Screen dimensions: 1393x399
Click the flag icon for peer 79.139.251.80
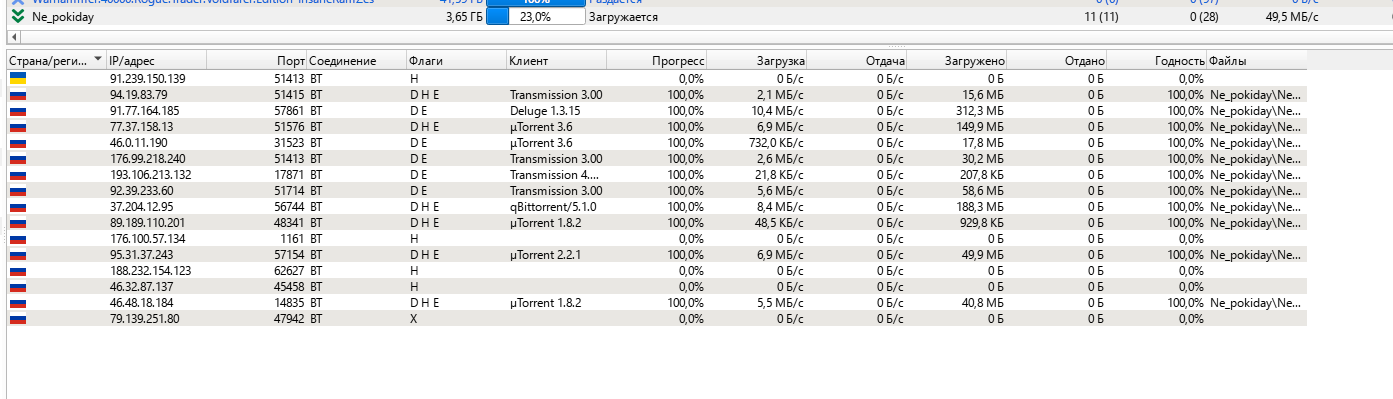[x=17, y=319]
